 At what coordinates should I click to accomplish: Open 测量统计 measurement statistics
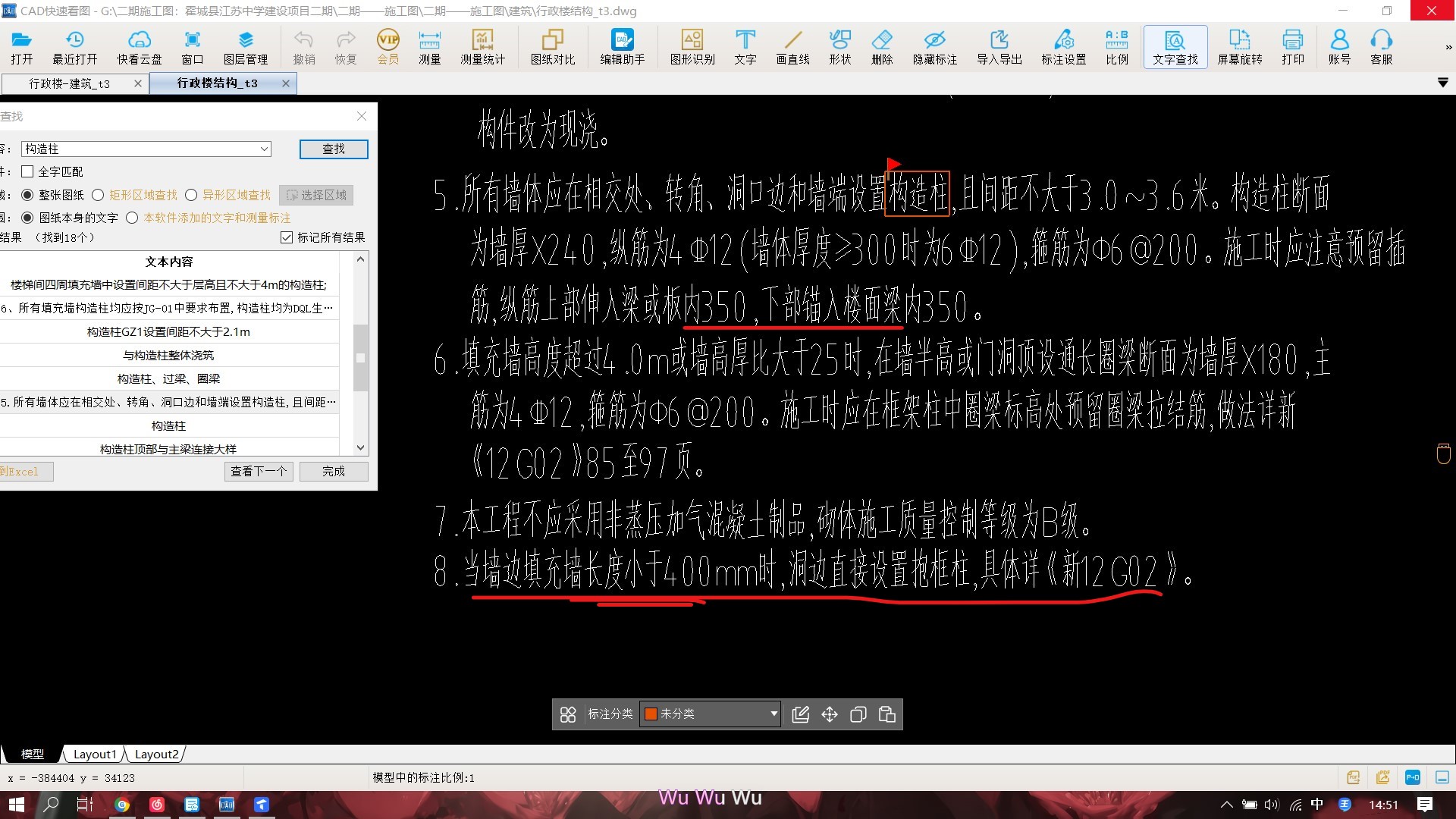click(482, 47)
